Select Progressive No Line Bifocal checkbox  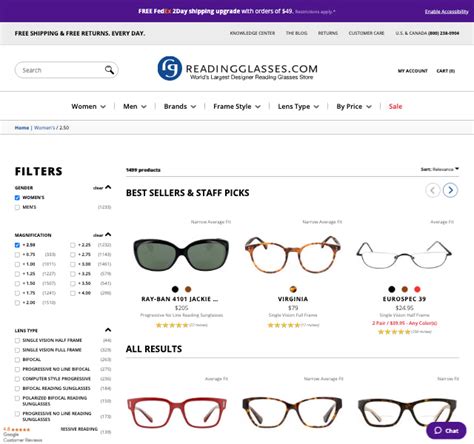pyautogui.click(x=17, y=369)
